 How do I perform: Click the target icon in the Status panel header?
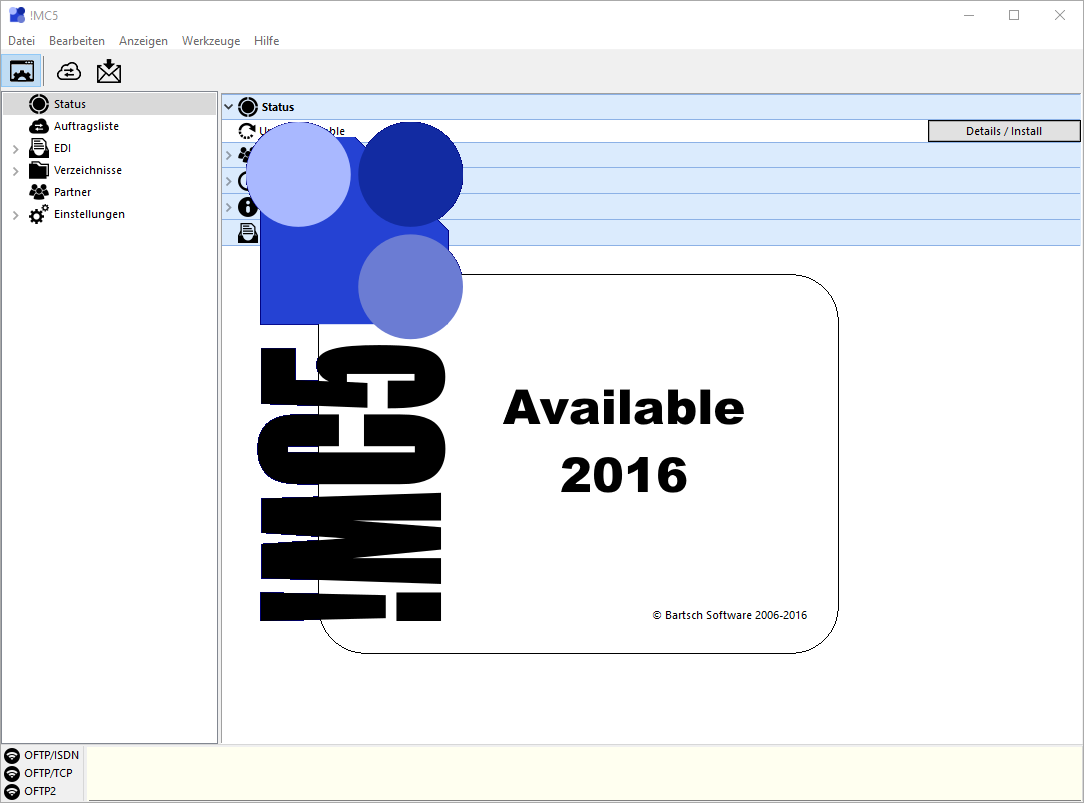pos(247,107)
